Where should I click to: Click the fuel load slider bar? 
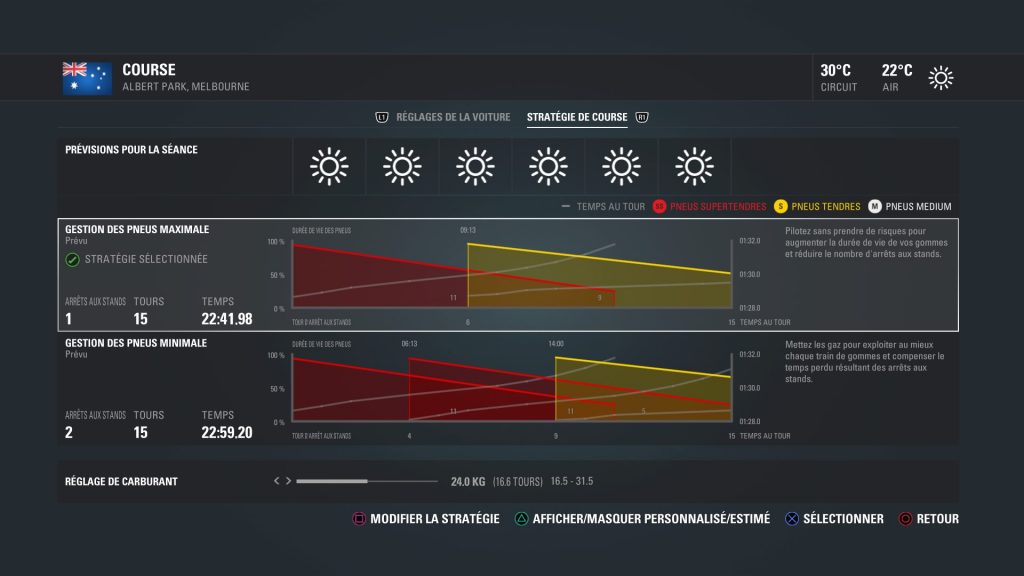(x=366, y=481)
